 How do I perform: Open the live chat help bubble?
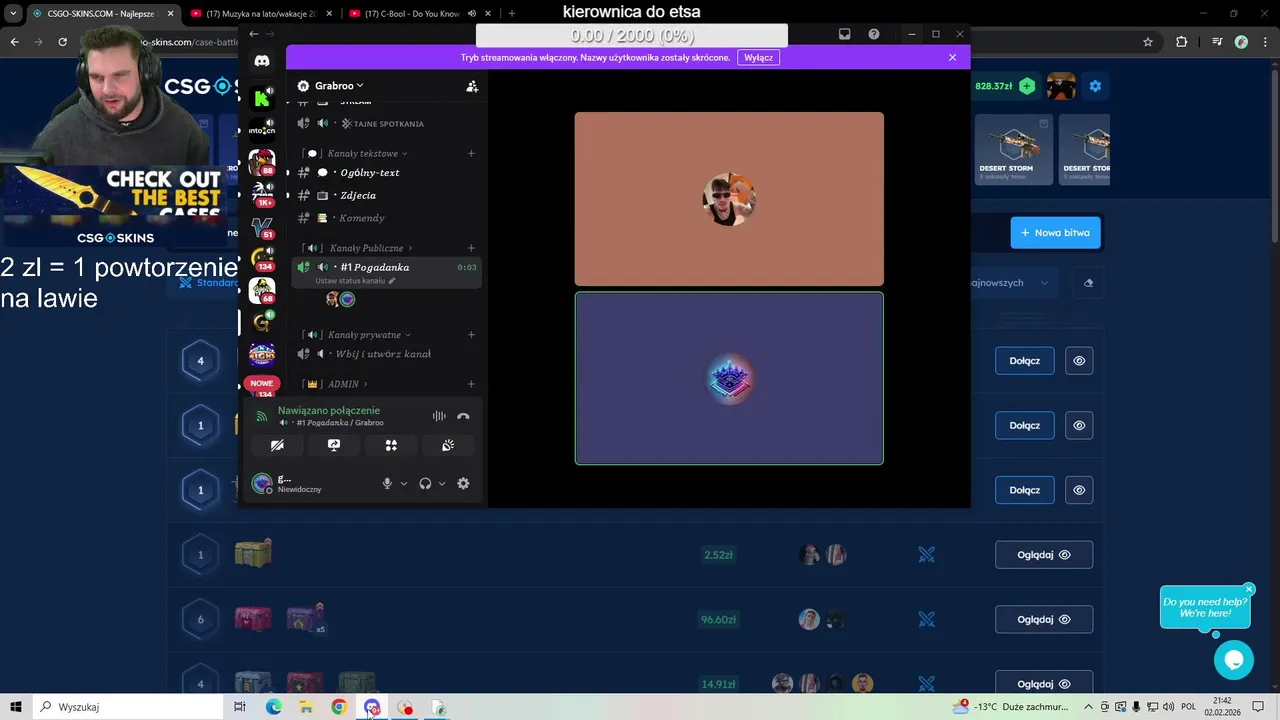pyautogui.click(x=1234, y=660)
